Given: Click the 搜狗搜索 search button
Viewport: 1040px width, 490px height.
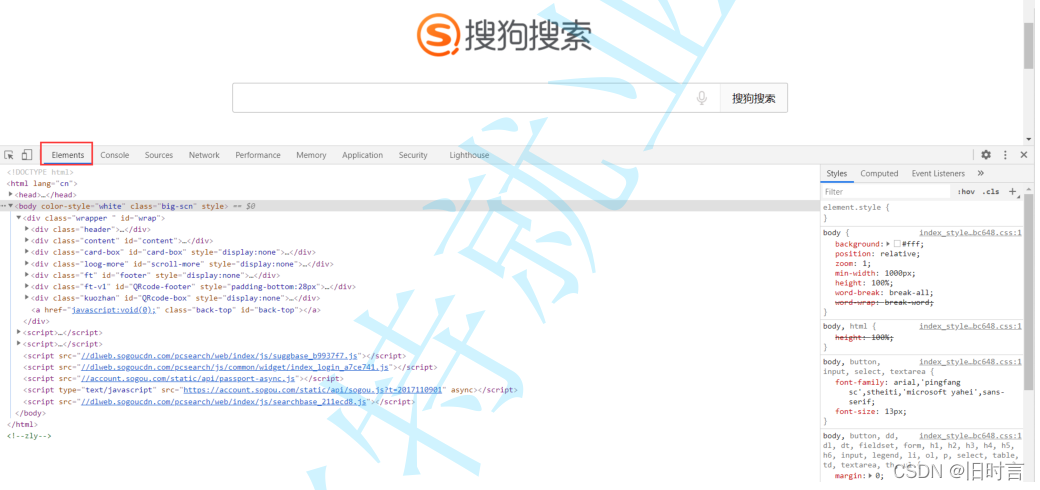Looking at the screenshot, I should point(753,98).
